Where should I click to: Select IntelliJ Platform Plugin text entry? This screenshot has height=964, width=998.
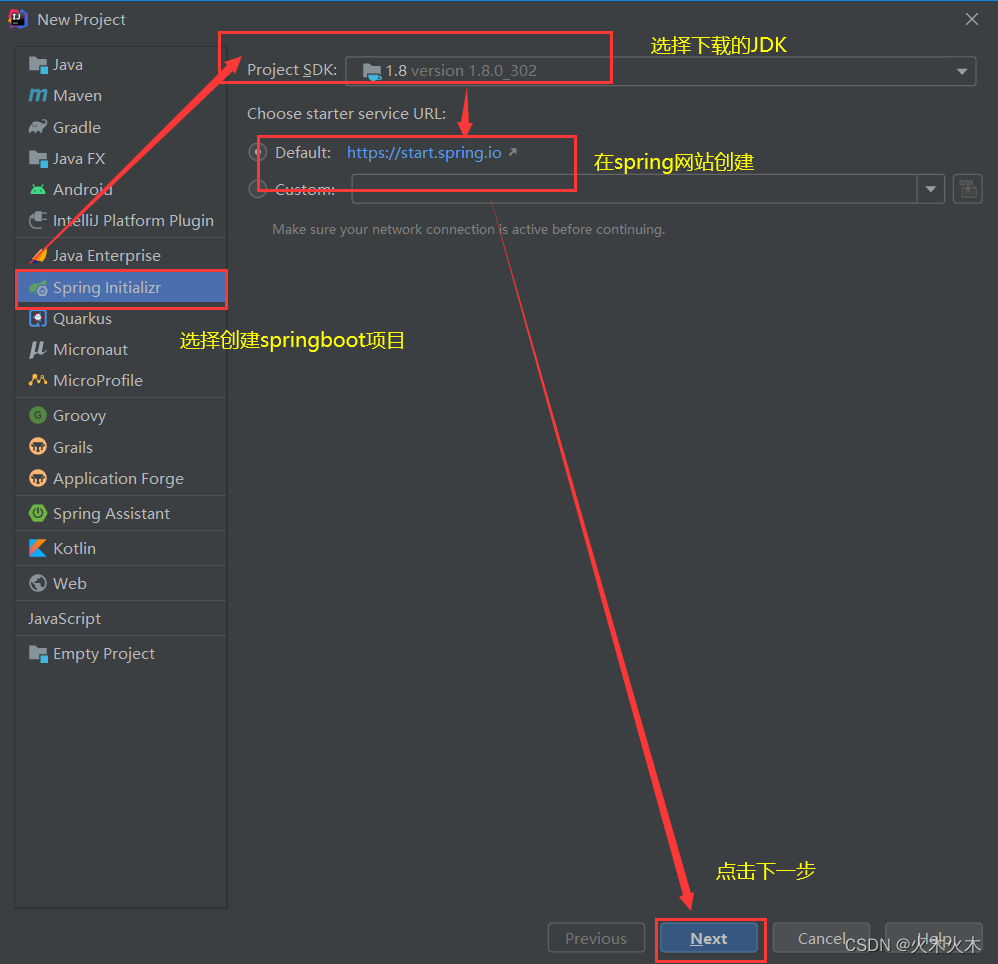point(134,220)
